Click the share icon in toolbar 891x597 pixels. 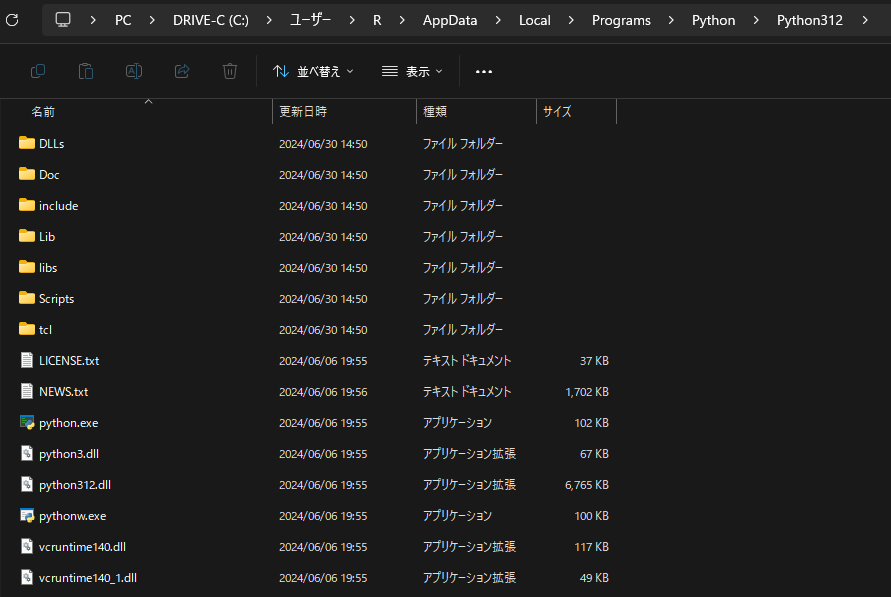182,71
